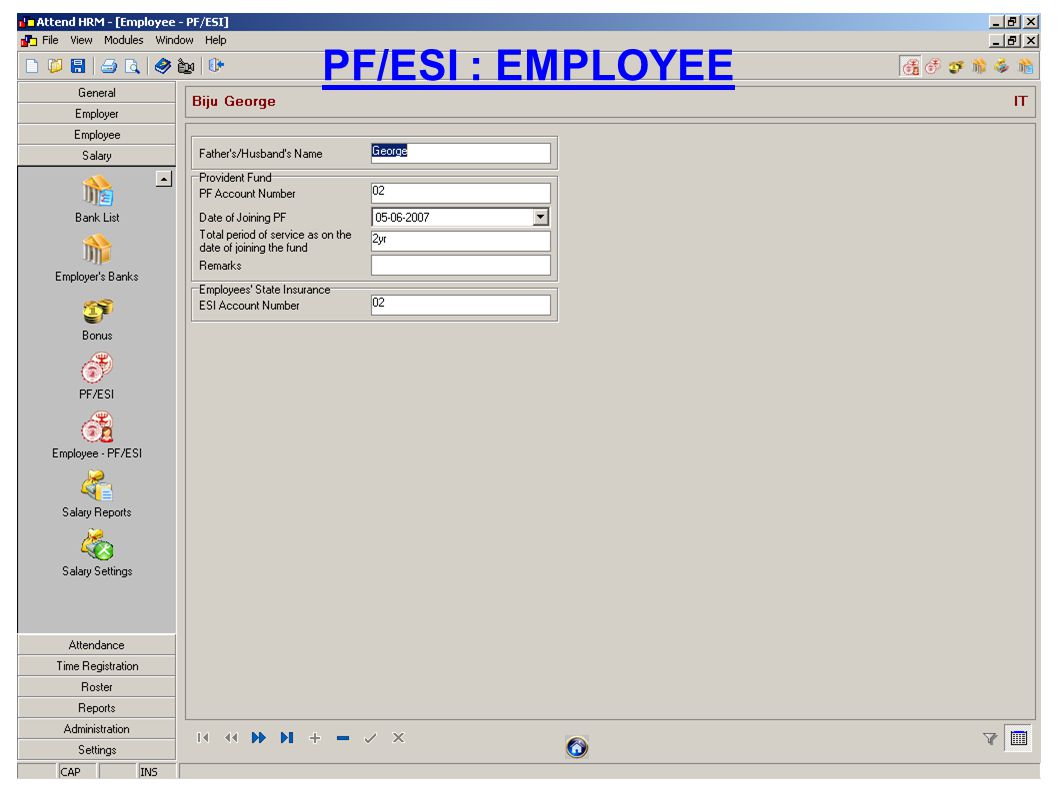The image size is (1058, 793).
Task: Click the New document toolbar icon
Action: 32,66
